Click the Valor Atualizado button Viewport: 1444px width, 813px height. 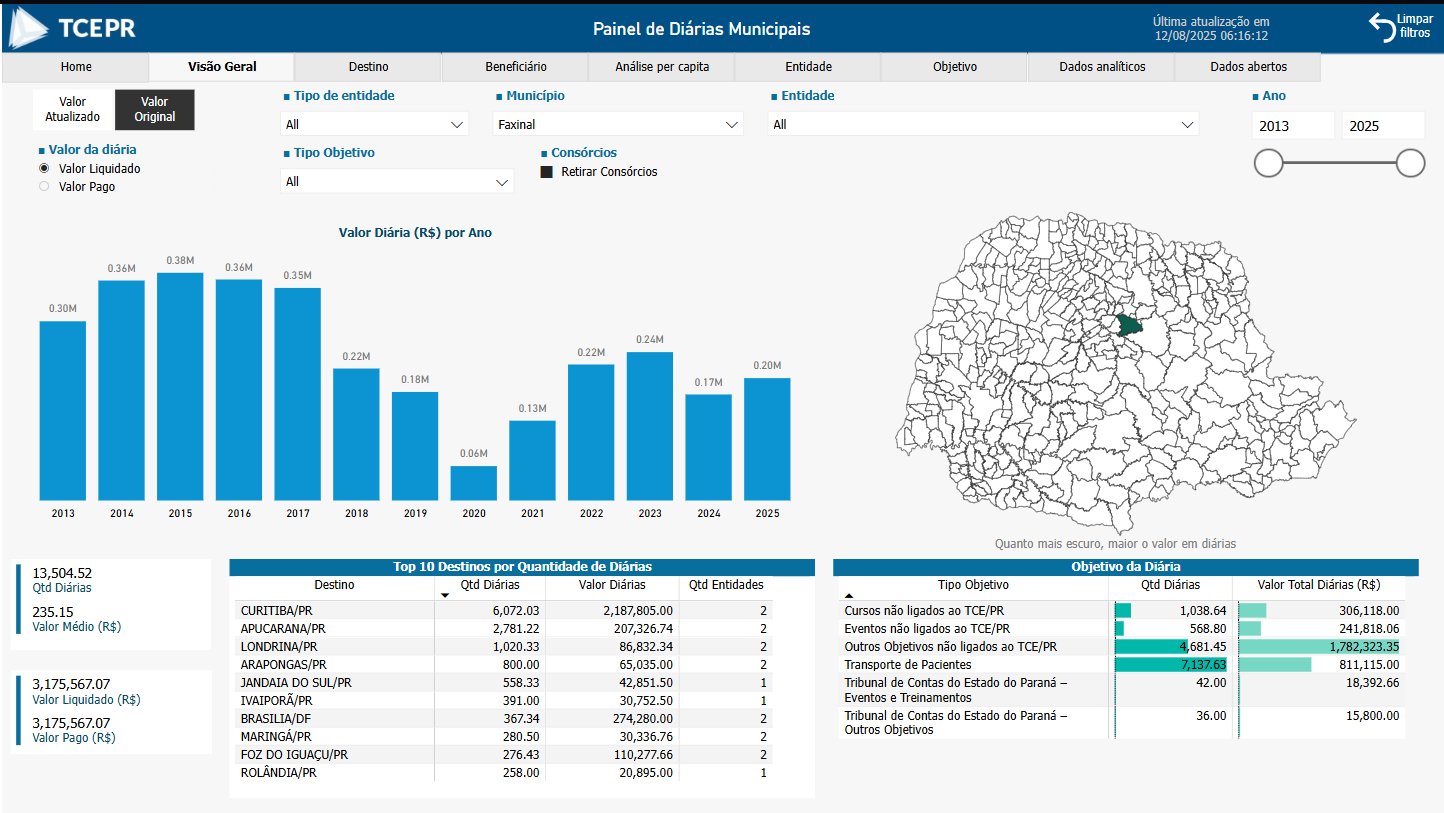[x=73, y=109]
